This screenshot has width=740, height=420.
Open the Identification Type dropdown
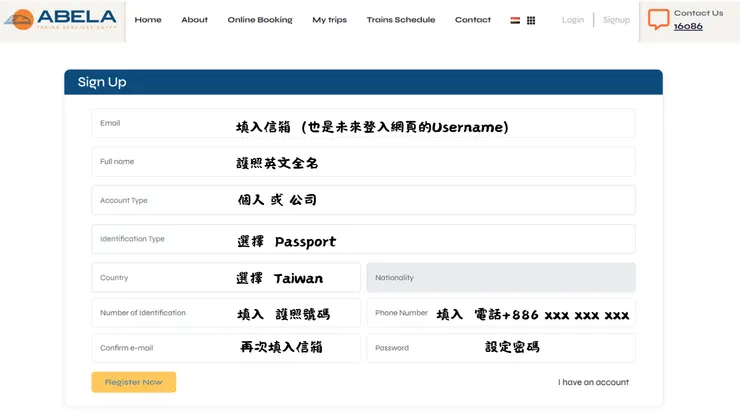point(363,239)
